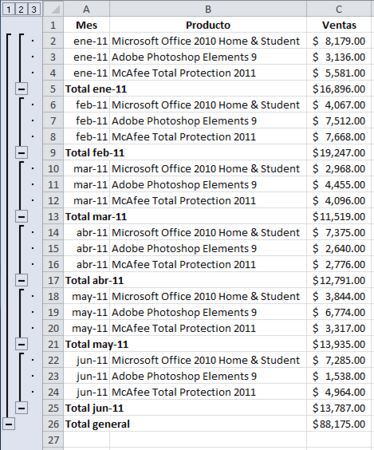Click the Producto header cell

tap(208, 25)
